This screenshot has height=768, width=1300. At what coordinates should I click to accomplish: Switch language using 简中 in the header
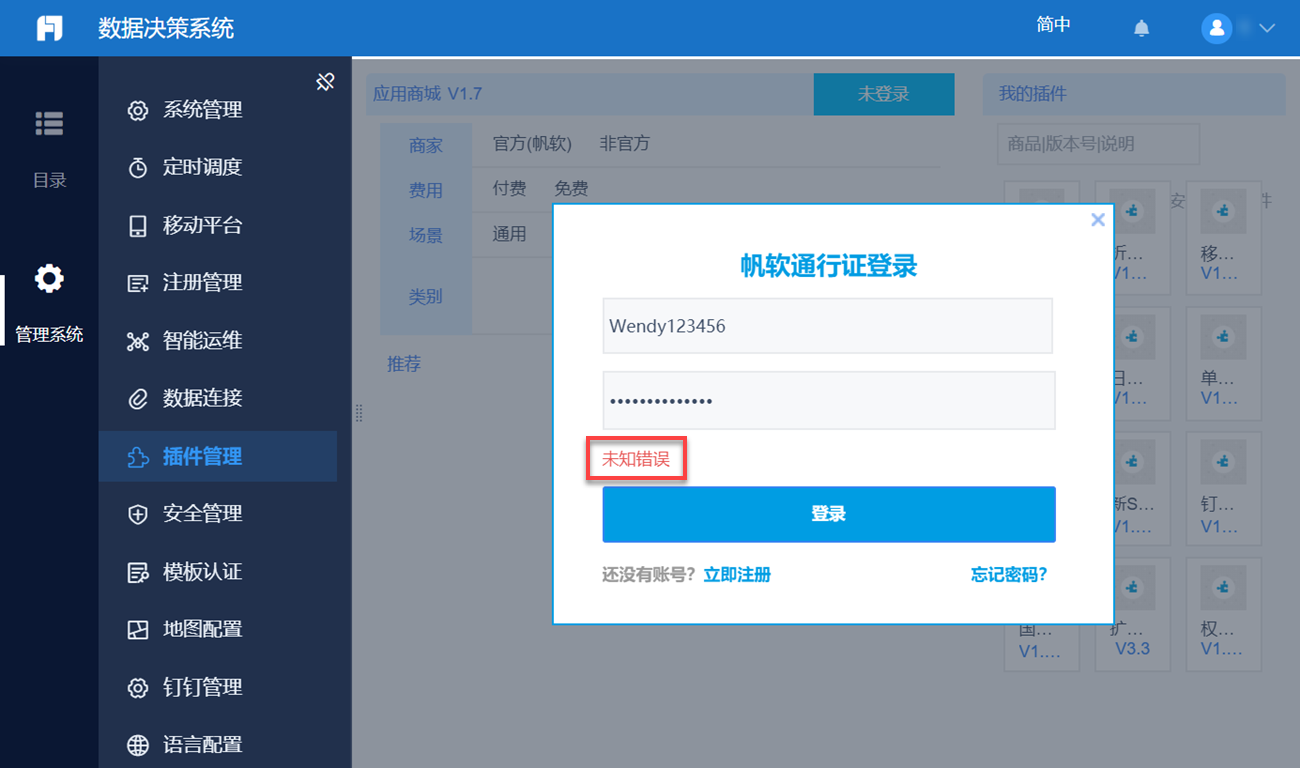[x=1053, y=25]
